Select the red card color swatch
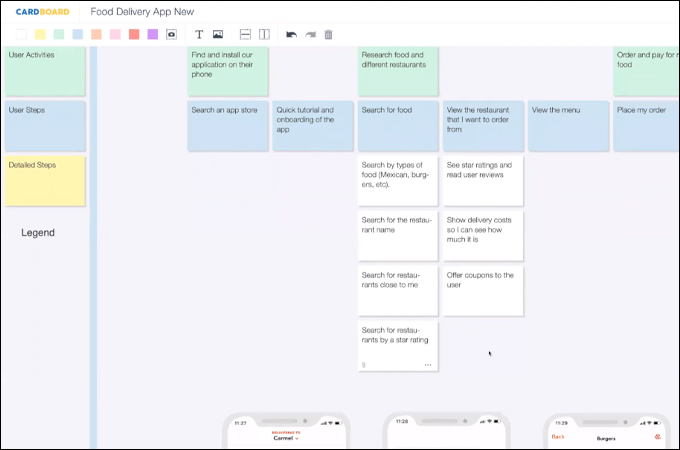This screenshot has width=680, height=450. [x=134, y=34]
